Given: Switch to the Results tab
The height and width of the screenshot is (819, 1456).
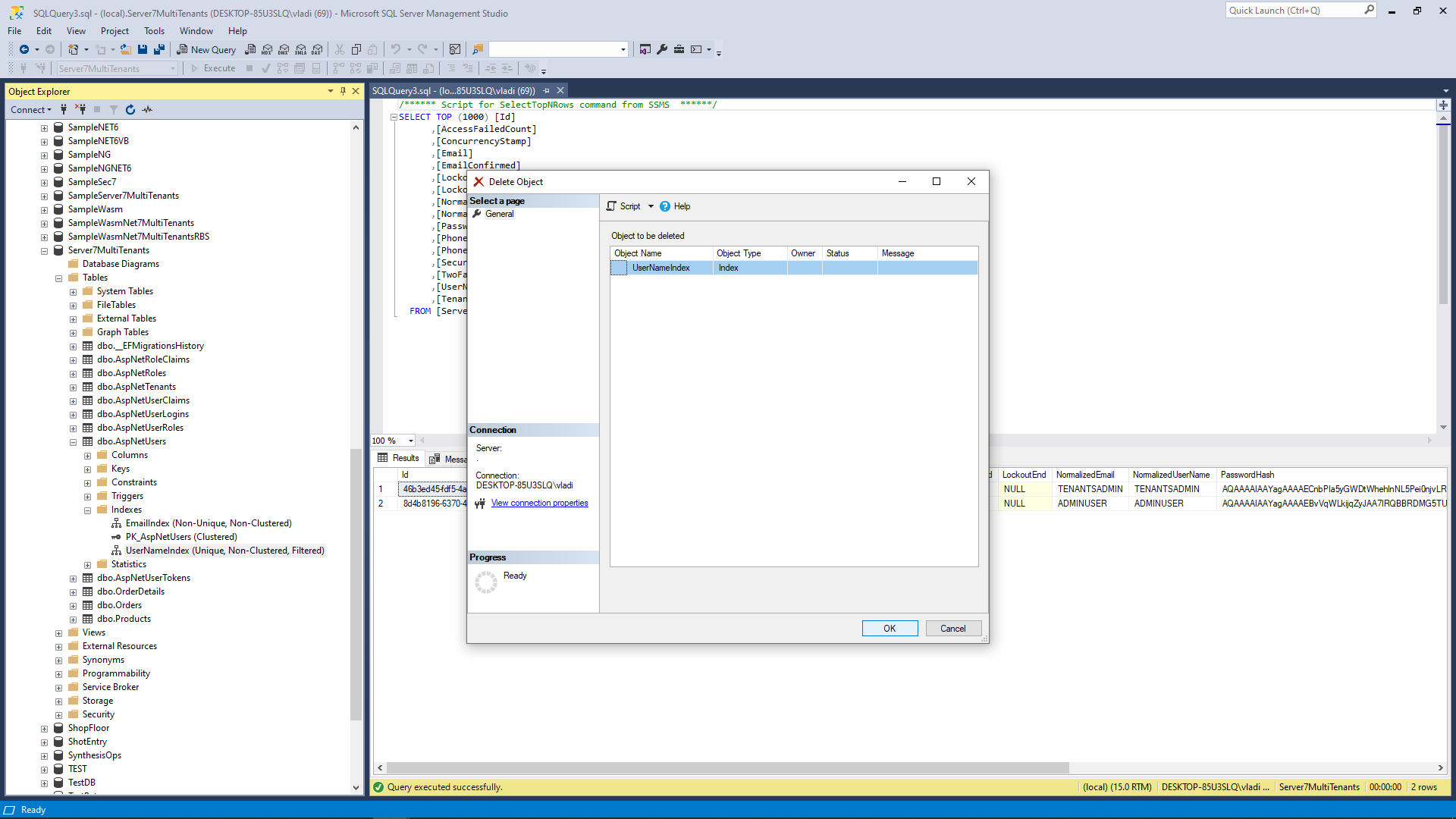Looking at the screenshot, I should 398,458.
